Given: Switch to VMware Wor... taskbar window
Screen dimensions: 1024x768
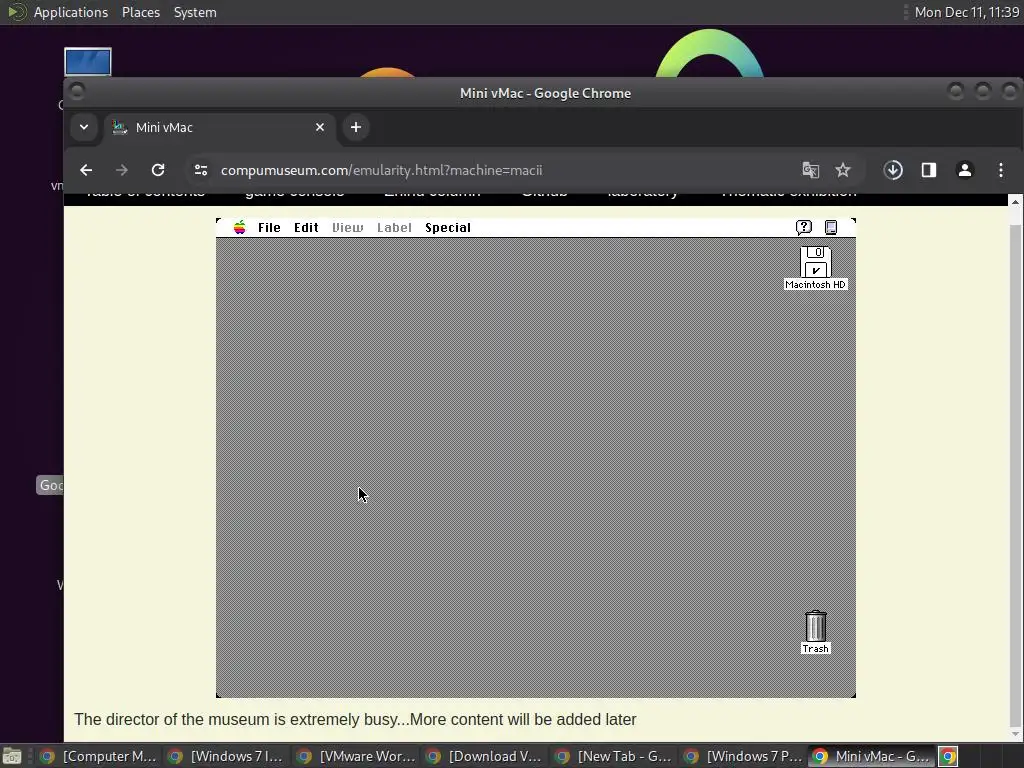Looking at the screenshot, I should (355, 756).
